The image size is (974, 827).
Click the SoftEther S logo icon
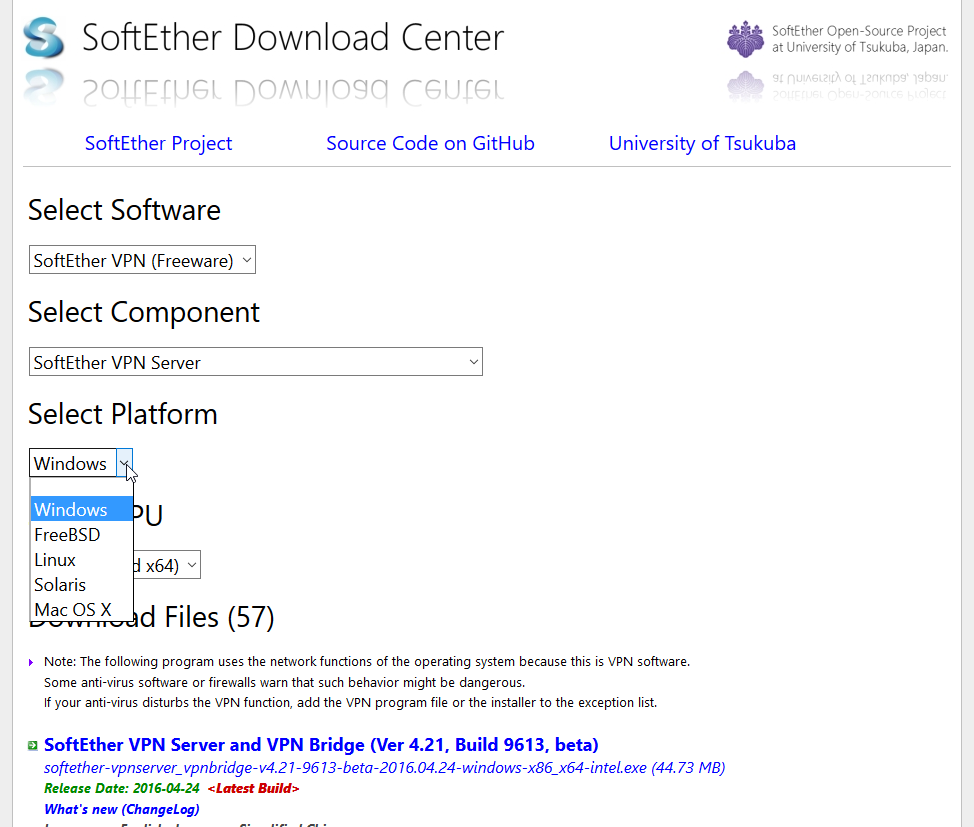[x=43, y=37]
